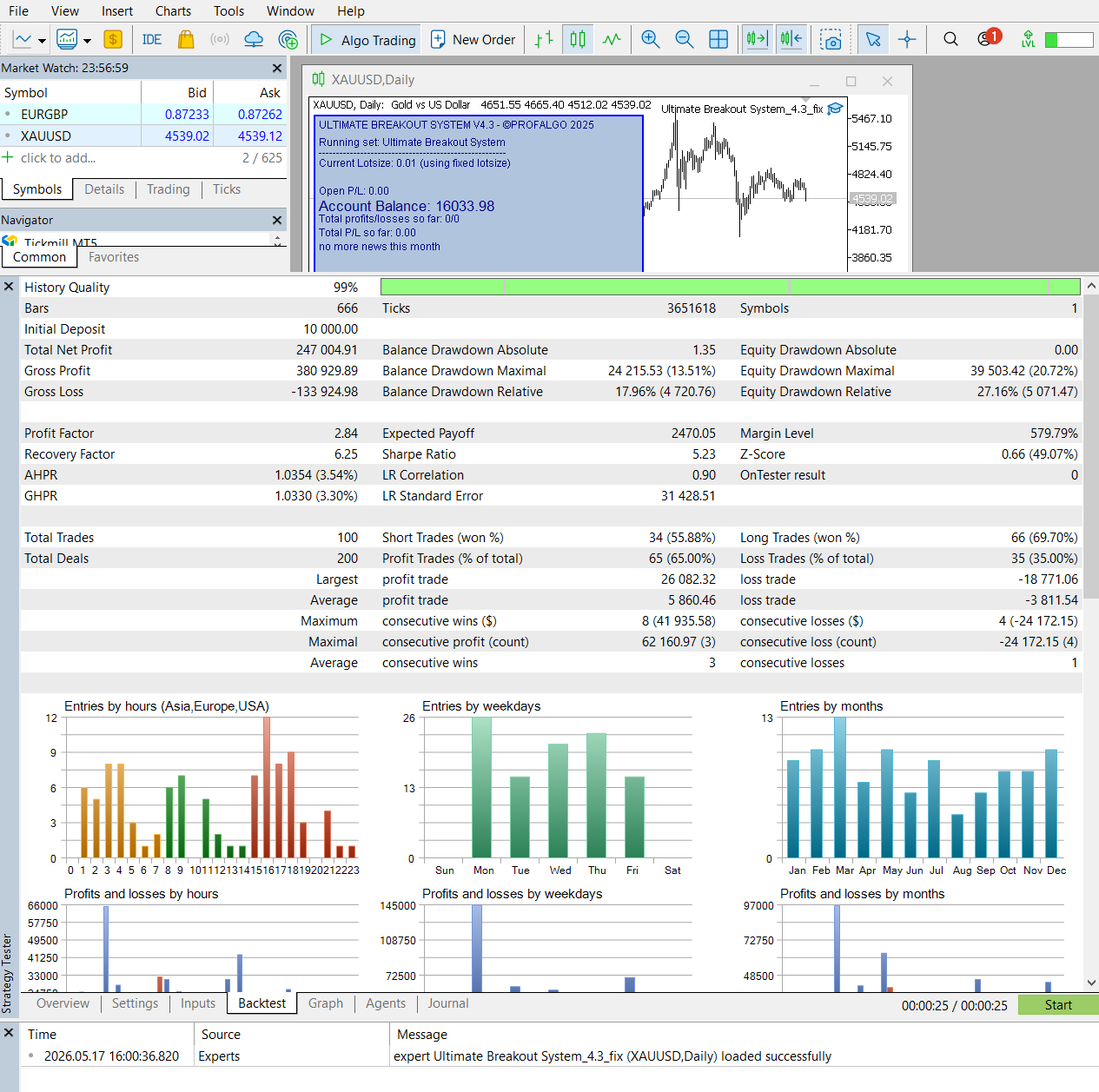Click the Bid column header
The width and height of the screenshot is (1099, 1092).
[177, 93]
